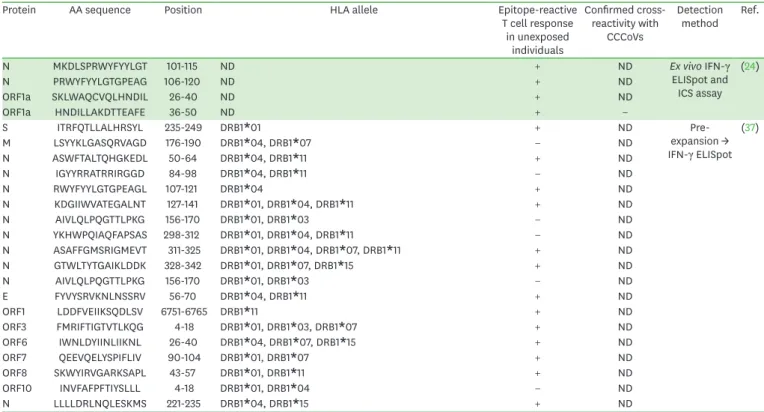
Task: Select sequence LLLLDRLNQLESKMS
Action: pyautogui.click(x=100, y=404)
